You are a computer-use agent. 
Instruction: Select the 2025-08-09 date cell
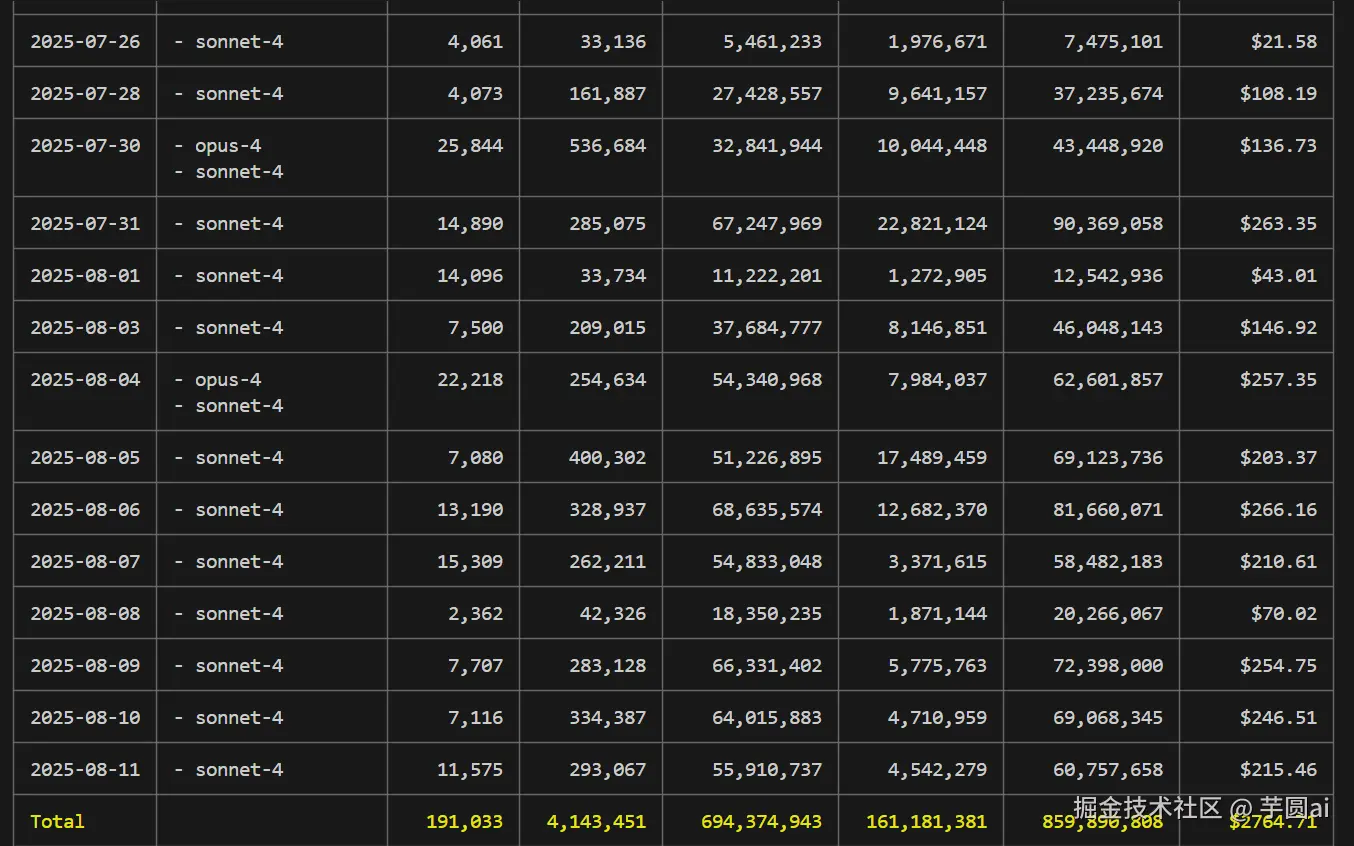click(85, 666)
